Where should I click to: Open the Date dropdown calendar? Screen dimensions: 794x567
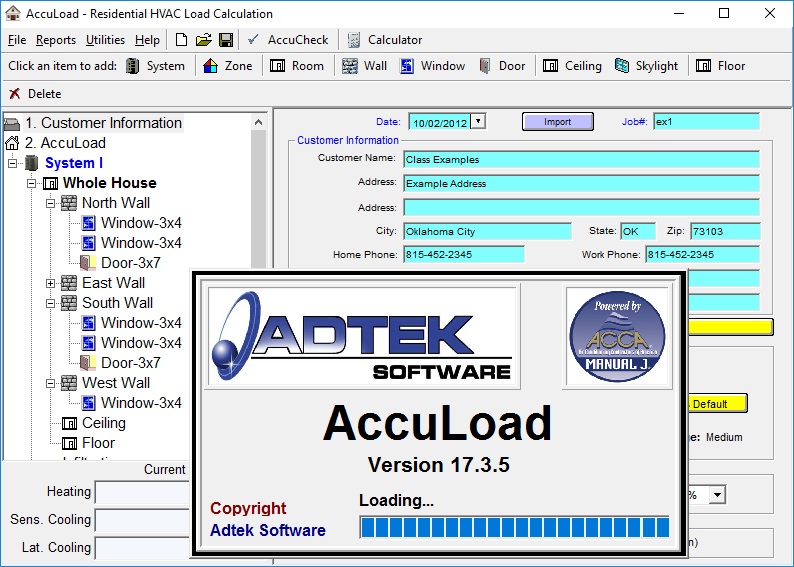(478, 122)
